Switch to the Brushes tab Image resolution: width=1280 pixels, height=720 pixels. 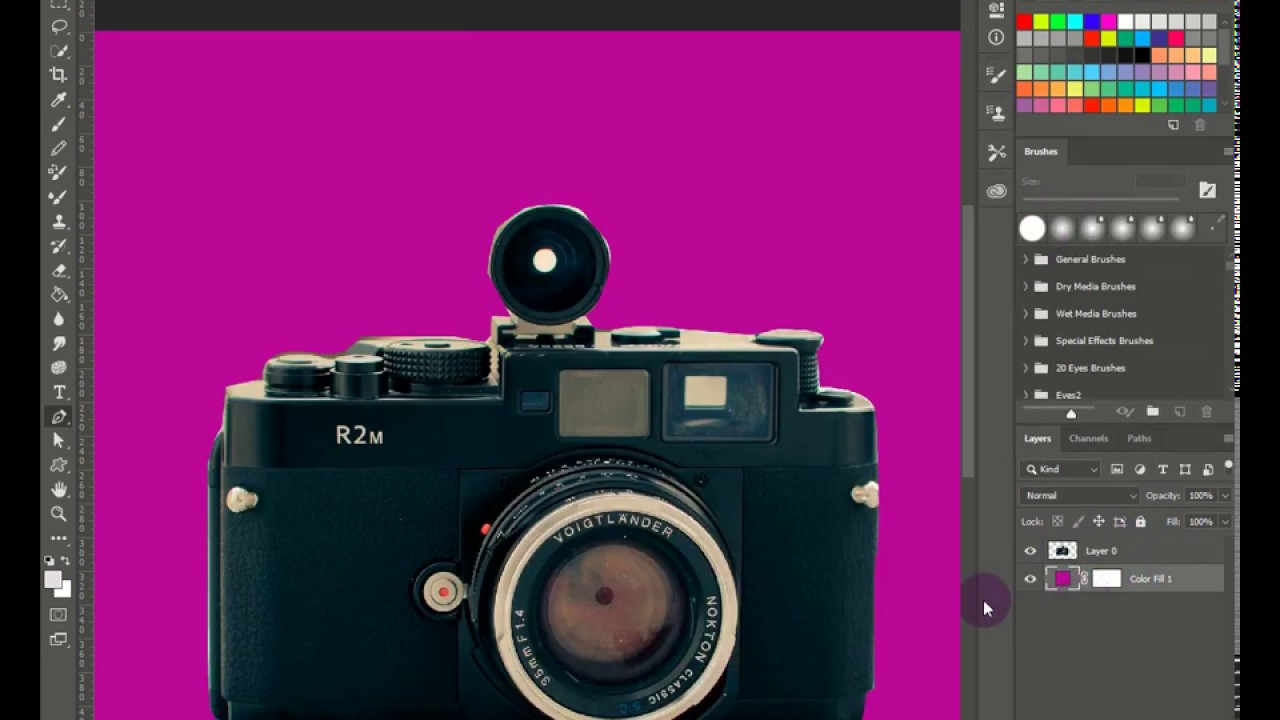coord(1040,152)
